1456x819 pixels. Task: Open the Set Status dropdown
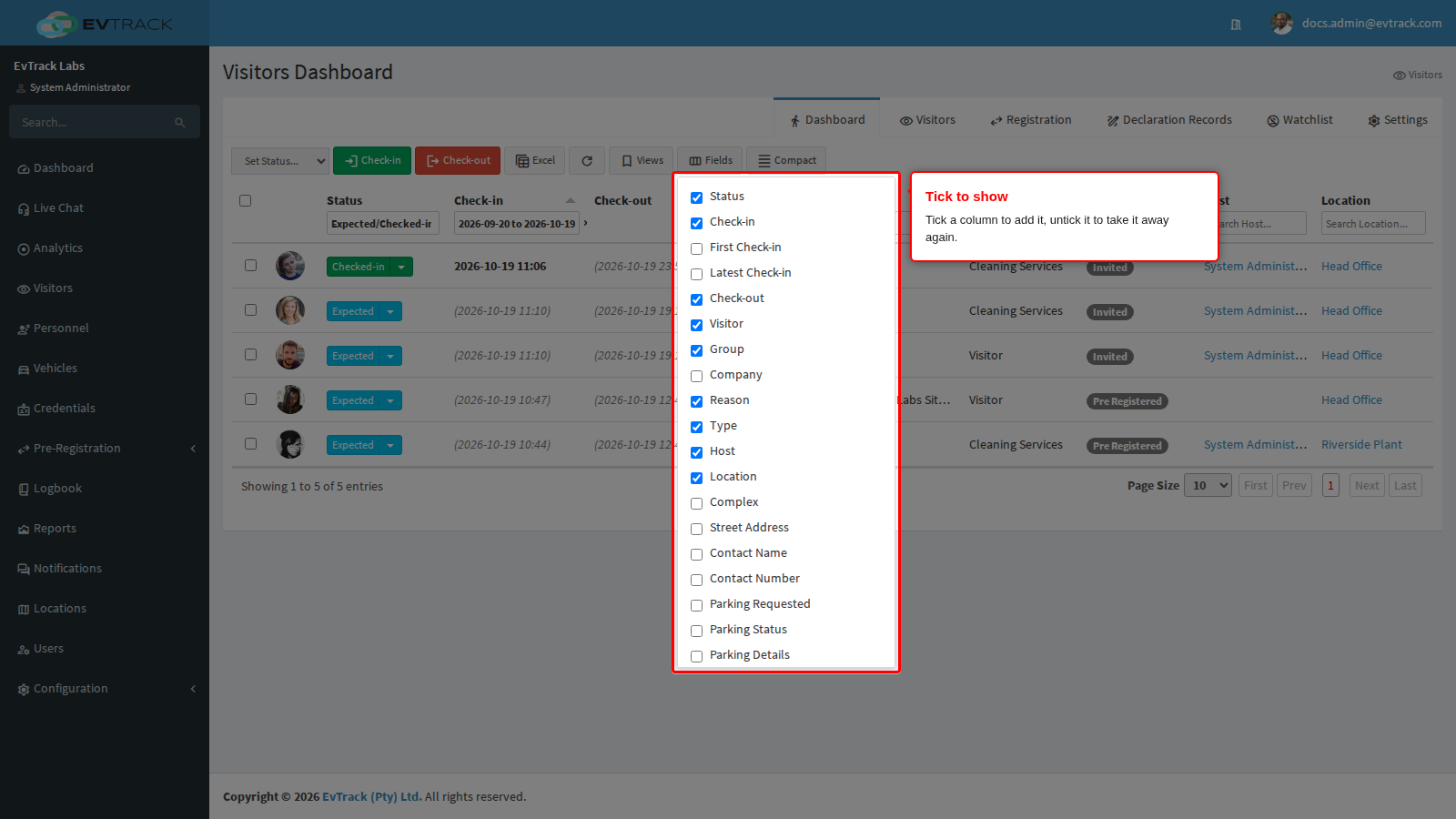pos(279,161)
